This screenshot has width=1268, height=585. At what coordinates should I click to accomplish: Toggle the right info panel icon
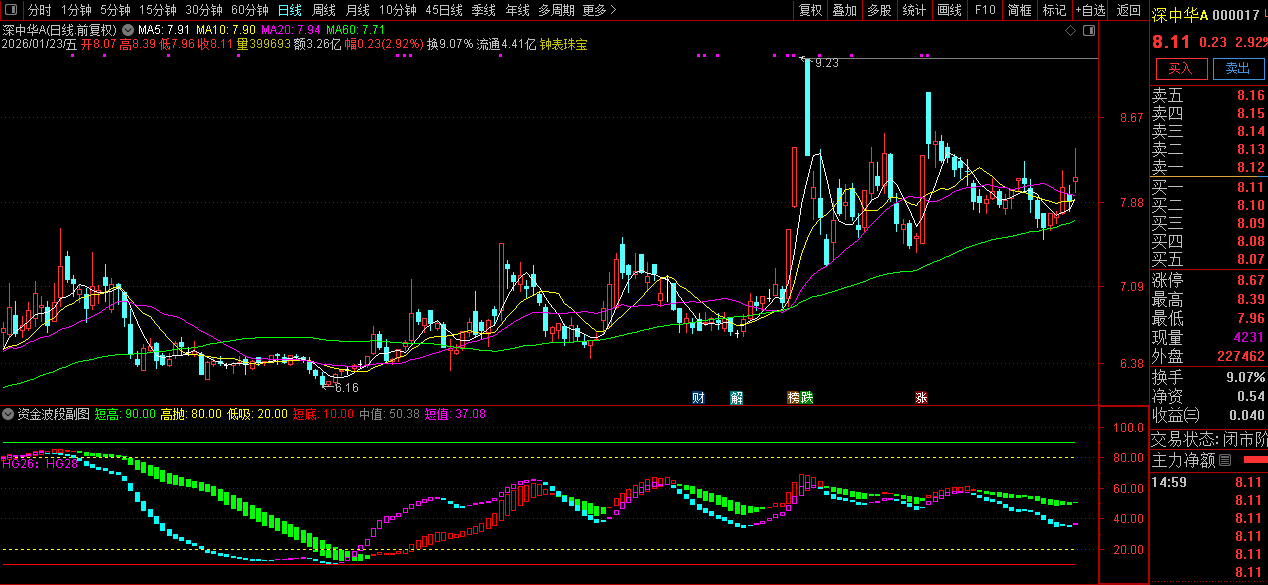(1089, 31)
